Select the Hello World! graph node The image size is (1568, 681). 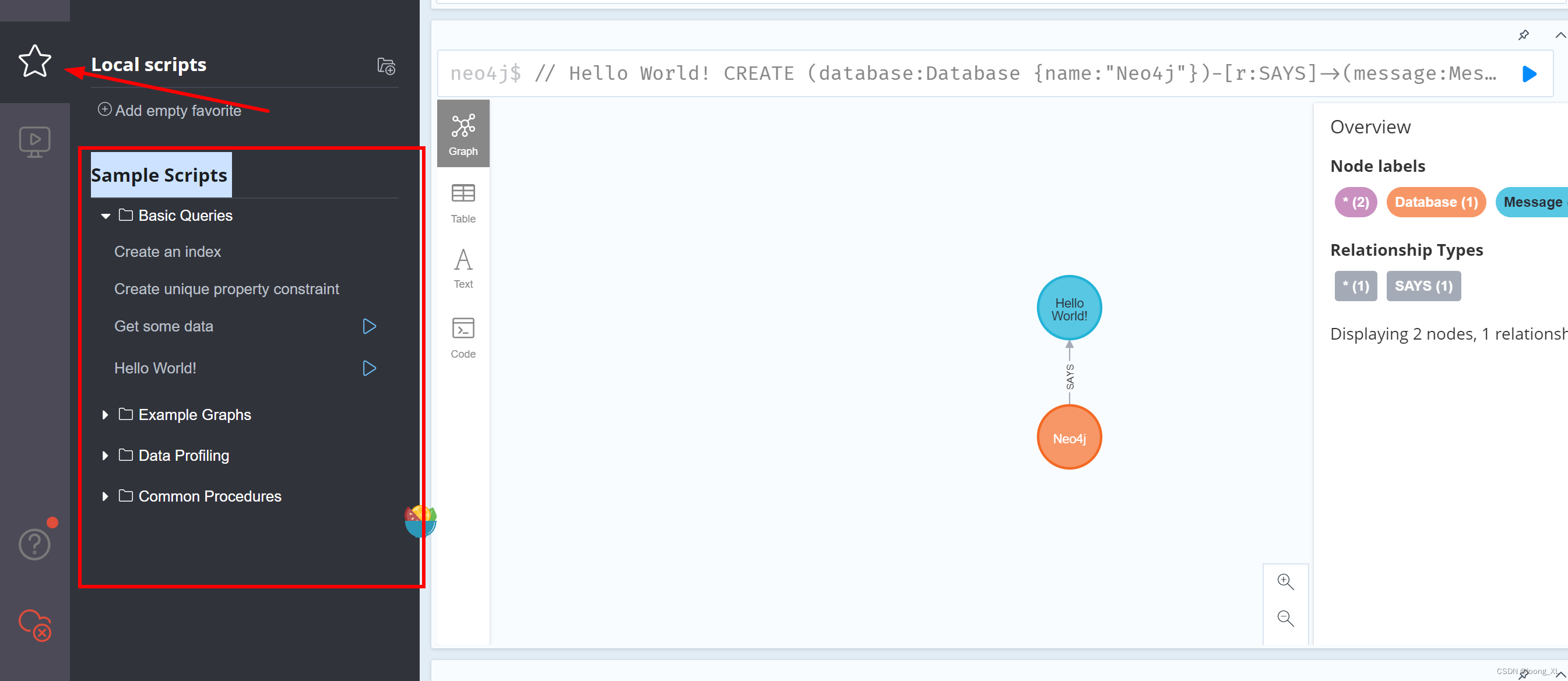click(1069, 309)
